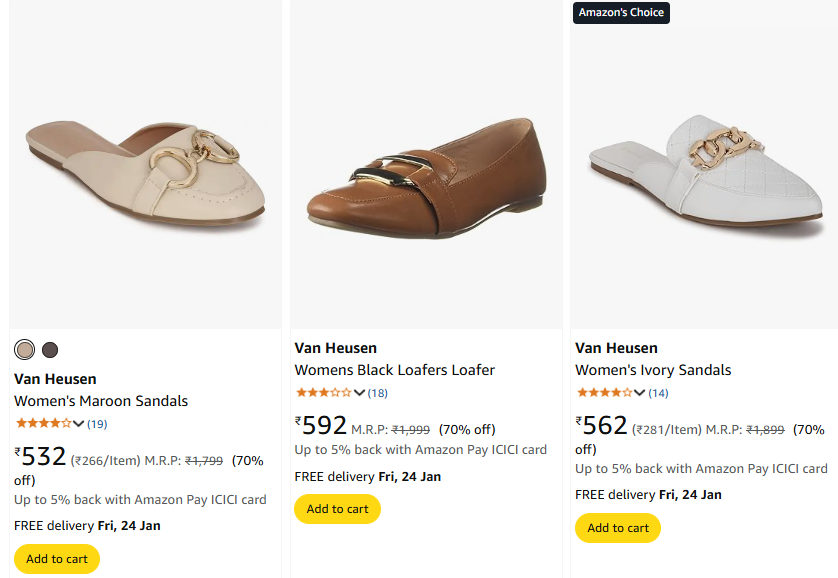Open star ratings for Black Loafers
The image size is (838, 578).
tap(323, 393)
